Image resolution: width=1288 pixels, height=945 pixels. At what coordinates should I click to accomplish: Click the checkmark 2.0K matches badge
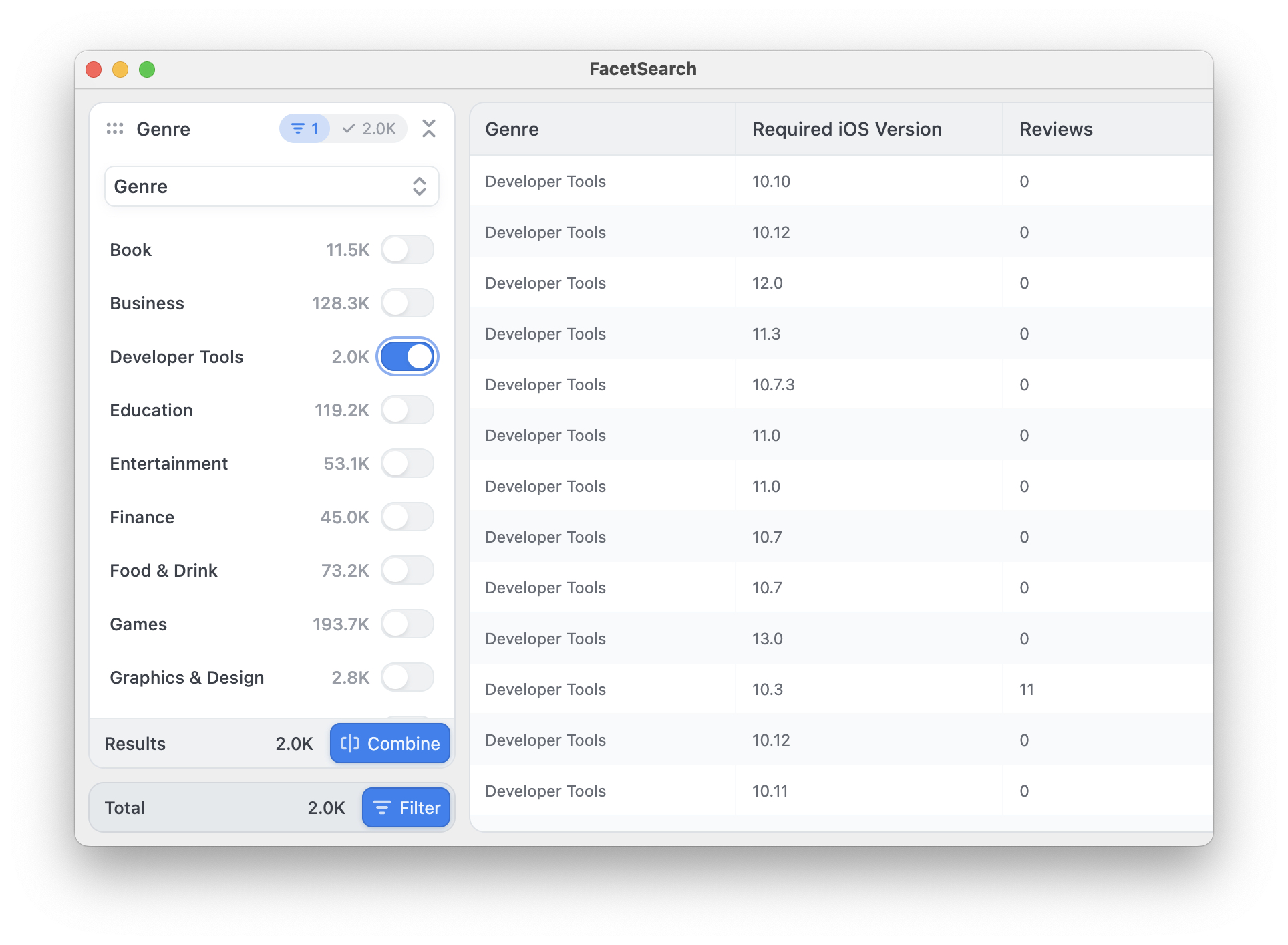point(369,129)
